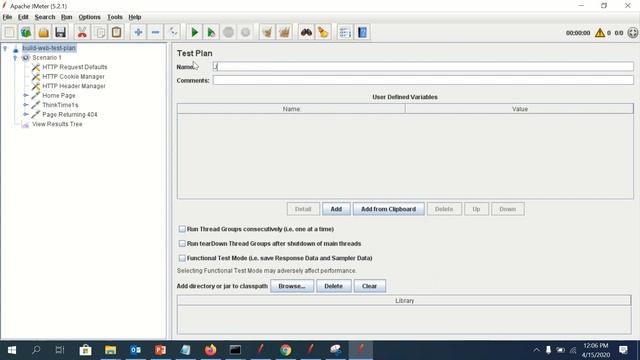The image size is (640, 360).
Task: Open Outlook from the taskbar
Action: [x=136, y=350]
